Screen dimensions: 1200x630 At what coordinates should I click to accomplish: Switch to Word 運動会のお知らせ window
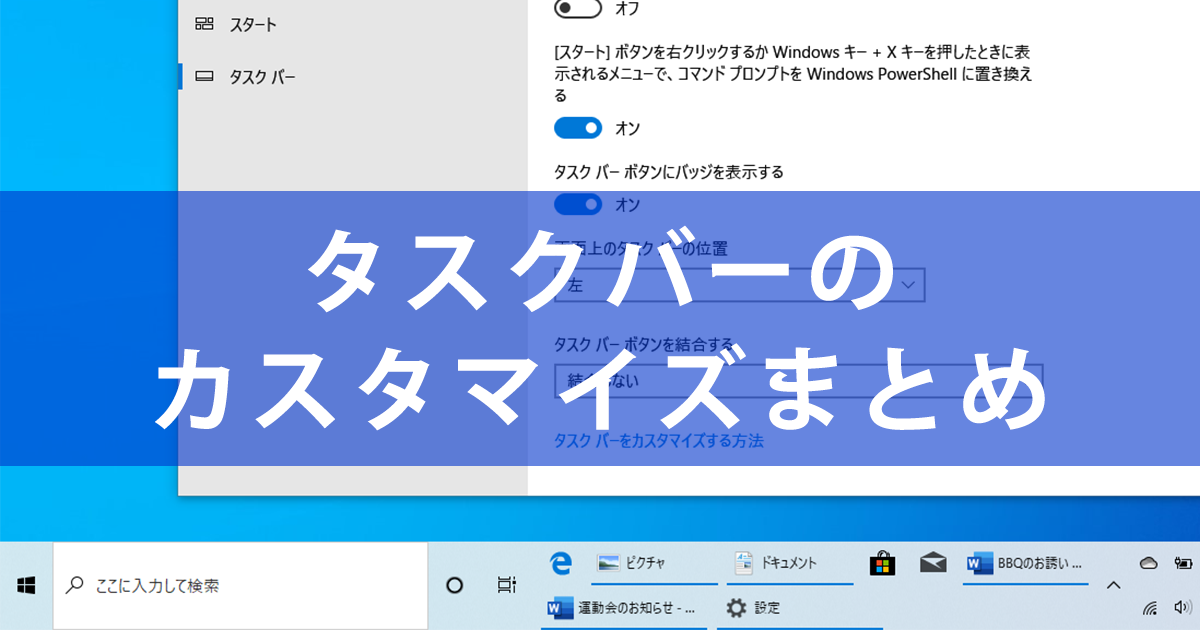tap(624, 608)
